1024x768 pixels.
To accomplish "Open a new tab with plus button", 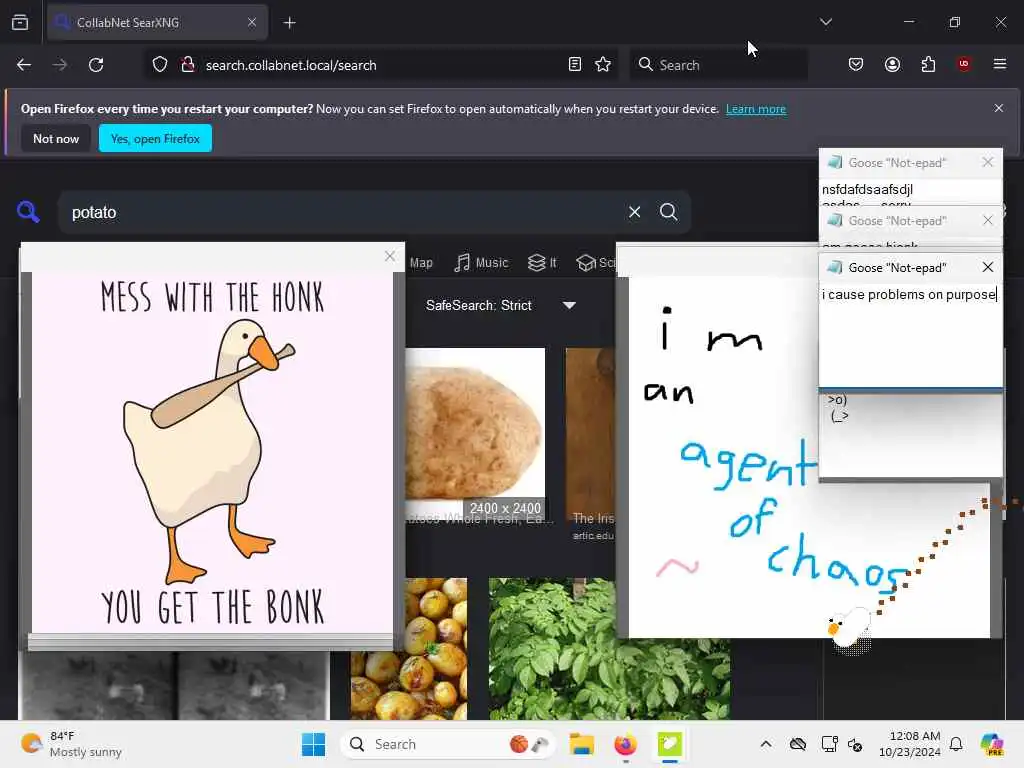I will [290, 23].
